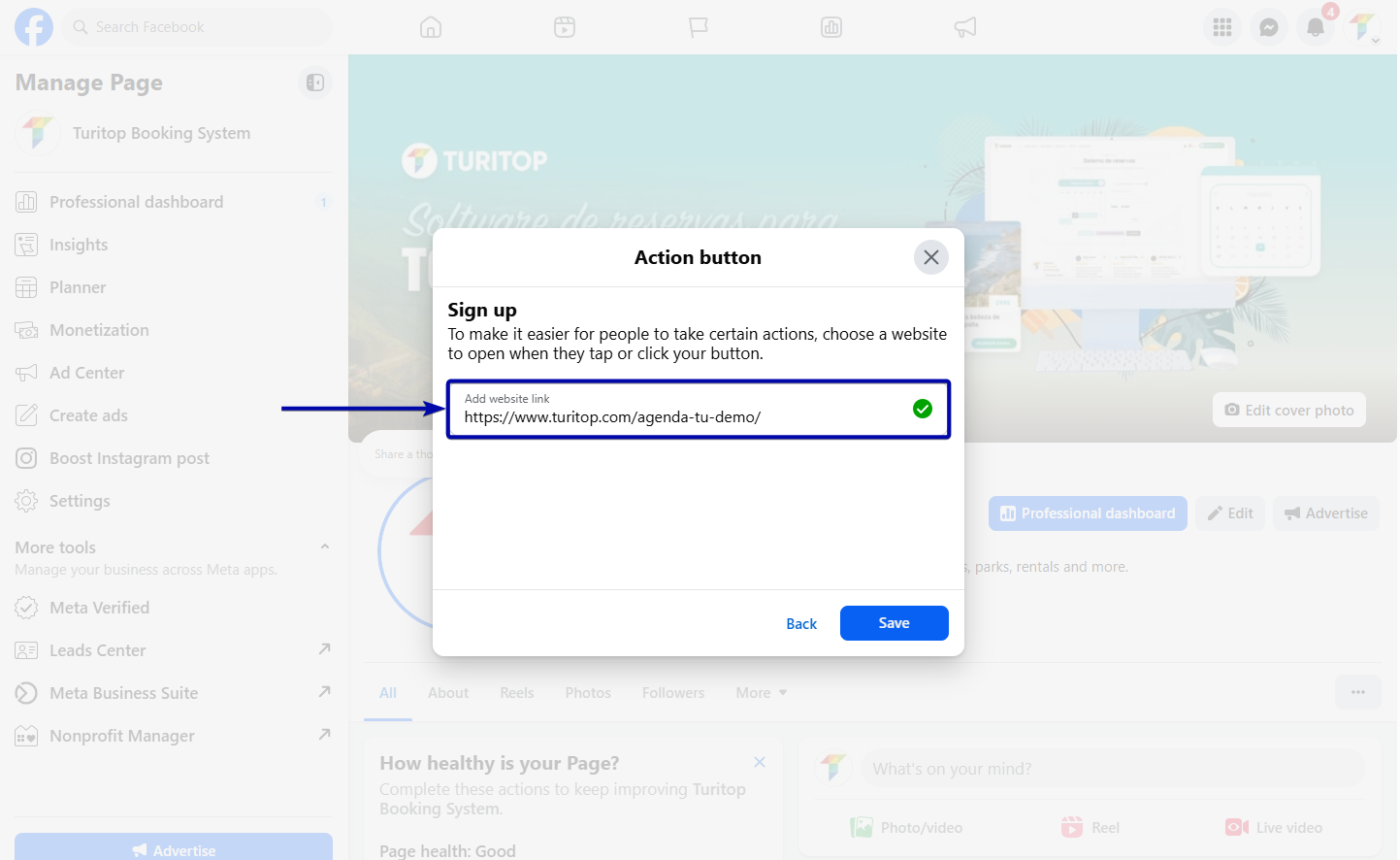The height and width of the screenshot is (860, 1400).
Task: Click the Nonprofit Manager icon
Action: click(26, 736)
